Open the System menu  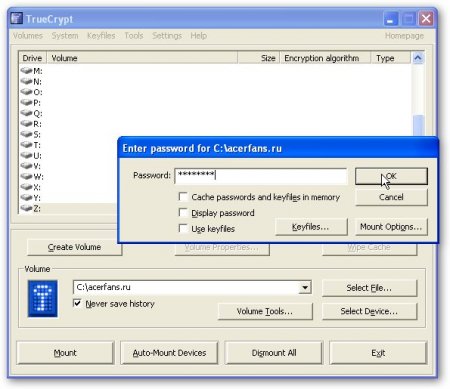(x=65, y=36)
